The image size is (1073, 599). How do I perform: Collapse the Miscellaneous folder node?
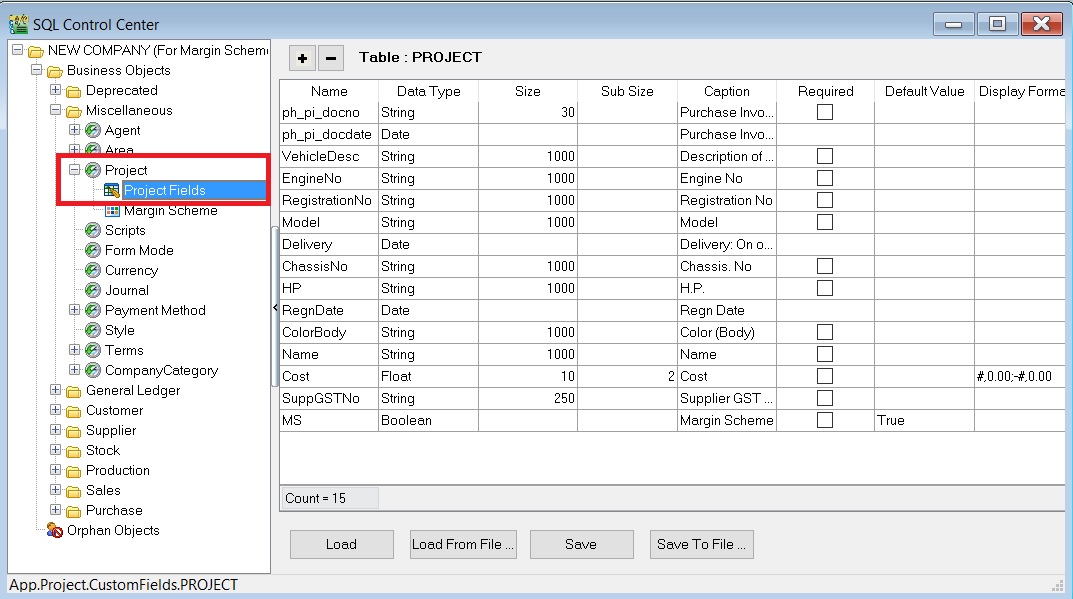(56, 110)
